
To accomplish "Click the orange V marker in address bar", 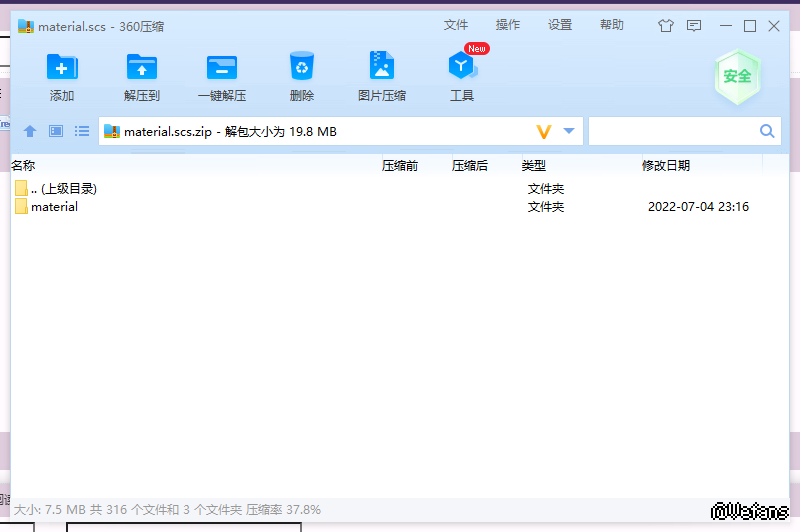I will (x=544, y=131).
